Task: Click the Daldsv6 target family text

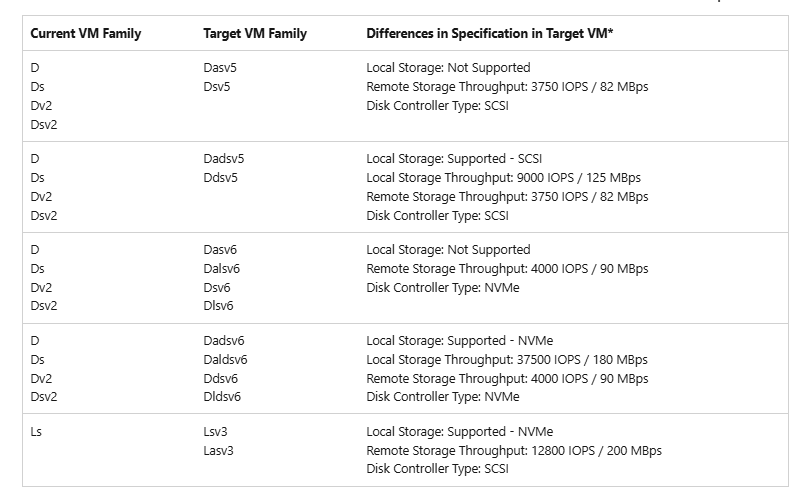Action: pyautogui.click(x=225, y=360)
